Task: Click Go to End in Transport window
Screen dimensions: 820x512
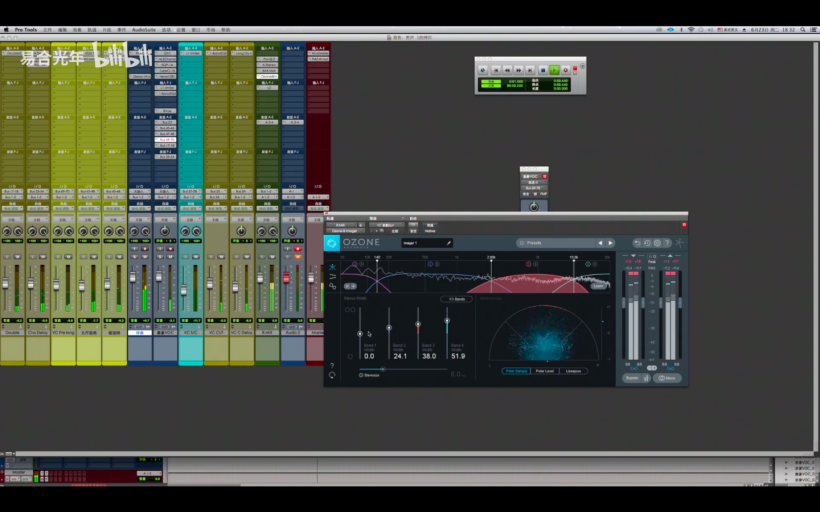Action: coord(530,70)
